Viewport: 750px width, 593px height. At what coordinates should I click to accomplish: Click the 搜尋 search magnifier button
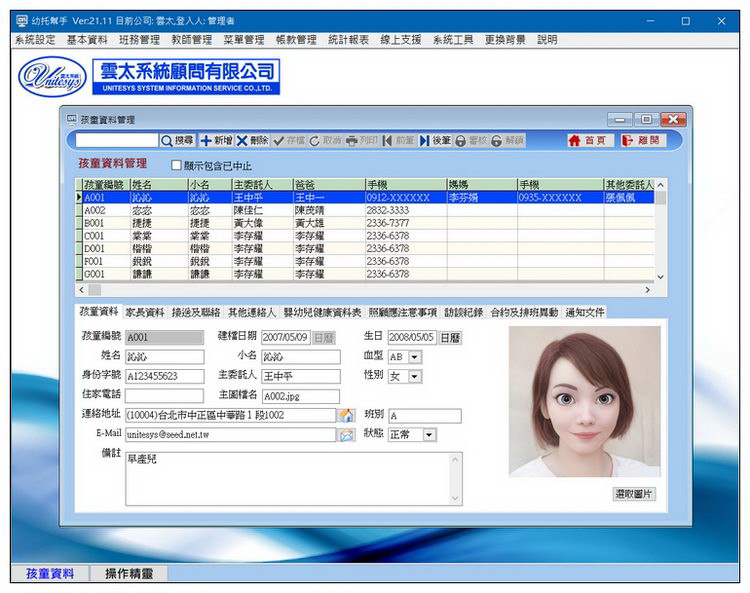pyautogui.click(x=179, y=141)
